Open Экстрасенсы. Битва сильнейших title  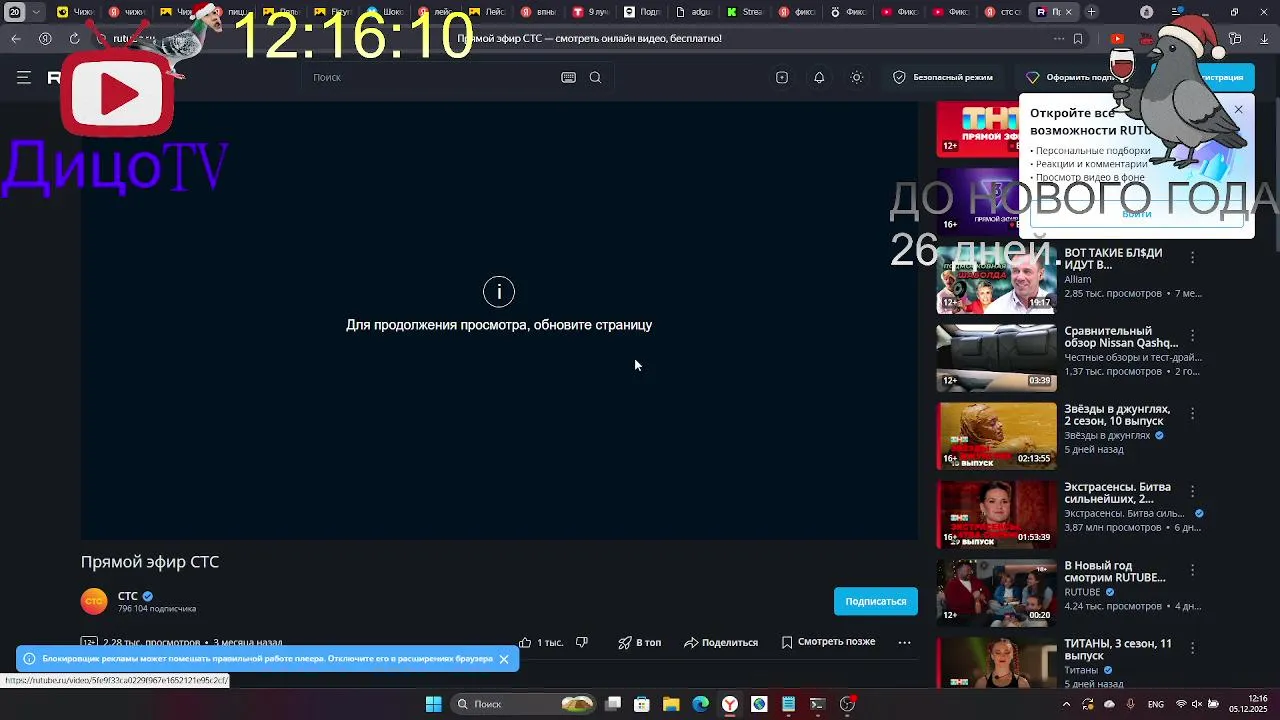pyautogui.click(x=1117, y=493)
